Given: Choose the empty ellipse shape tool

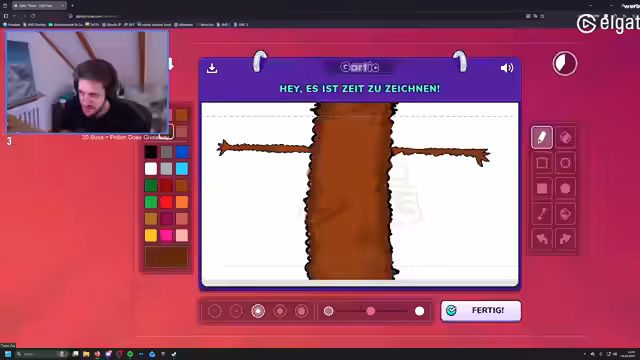Looking at the screenshot, I should click(565, 163).
